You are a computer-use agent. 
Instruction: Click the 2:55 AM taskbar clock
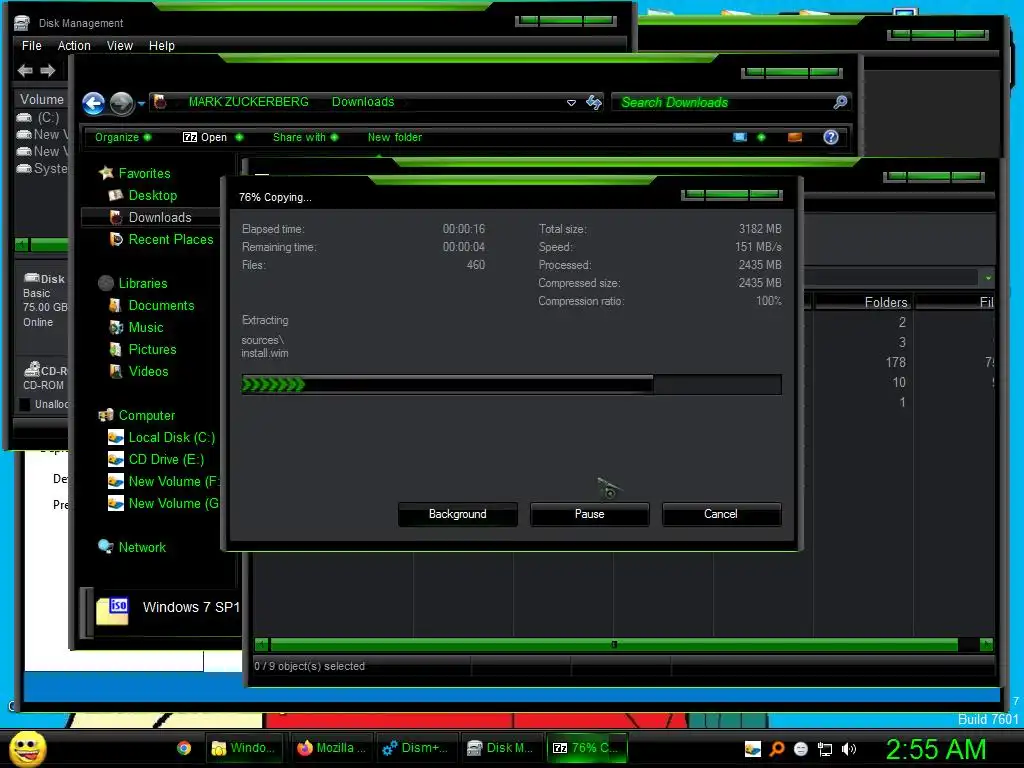point(936,749)
